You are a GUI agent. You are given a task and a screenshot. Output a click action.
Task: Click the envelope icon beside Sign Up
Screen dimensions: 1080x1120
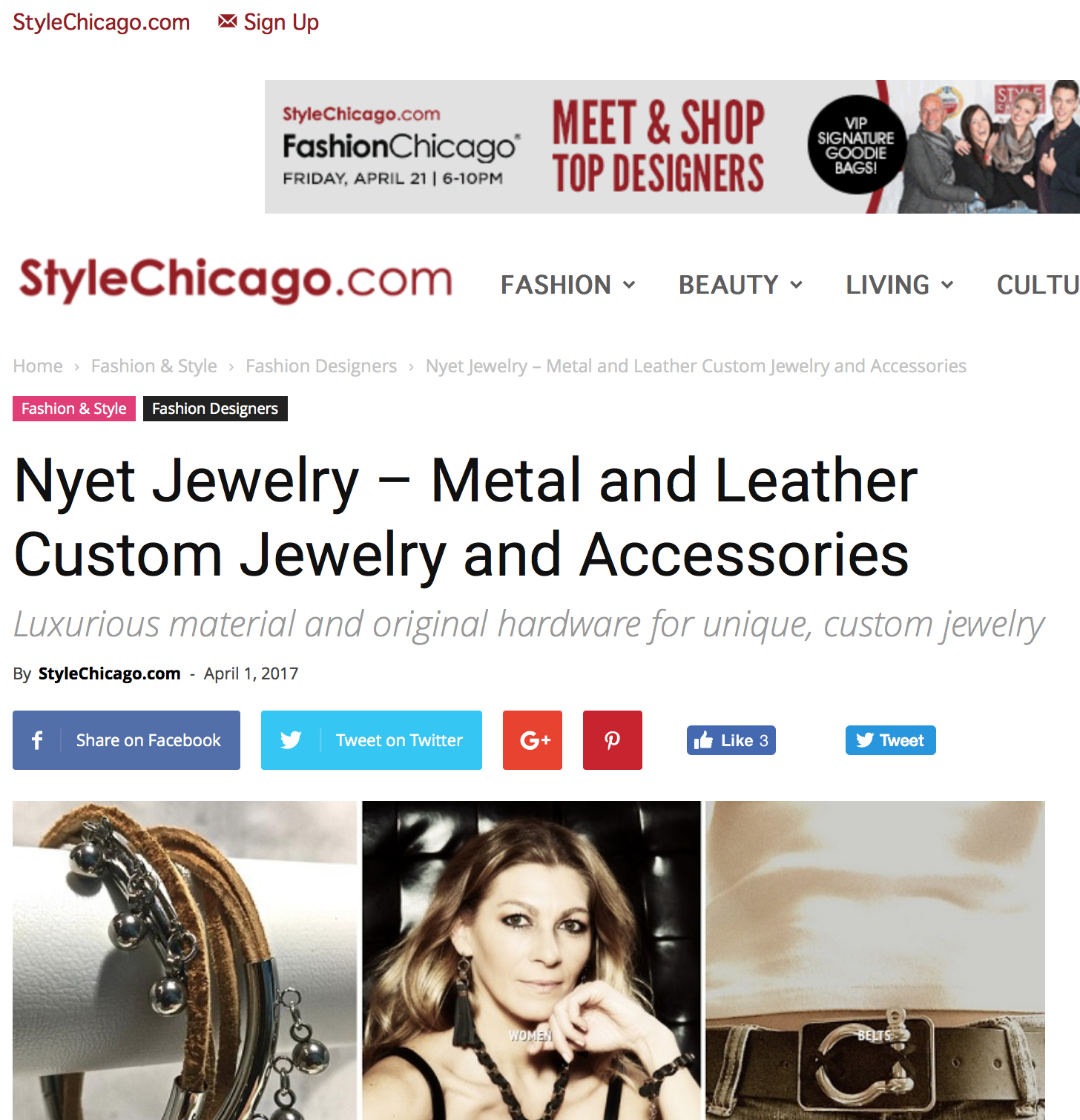pyautogui.click(x=228, y=22)
